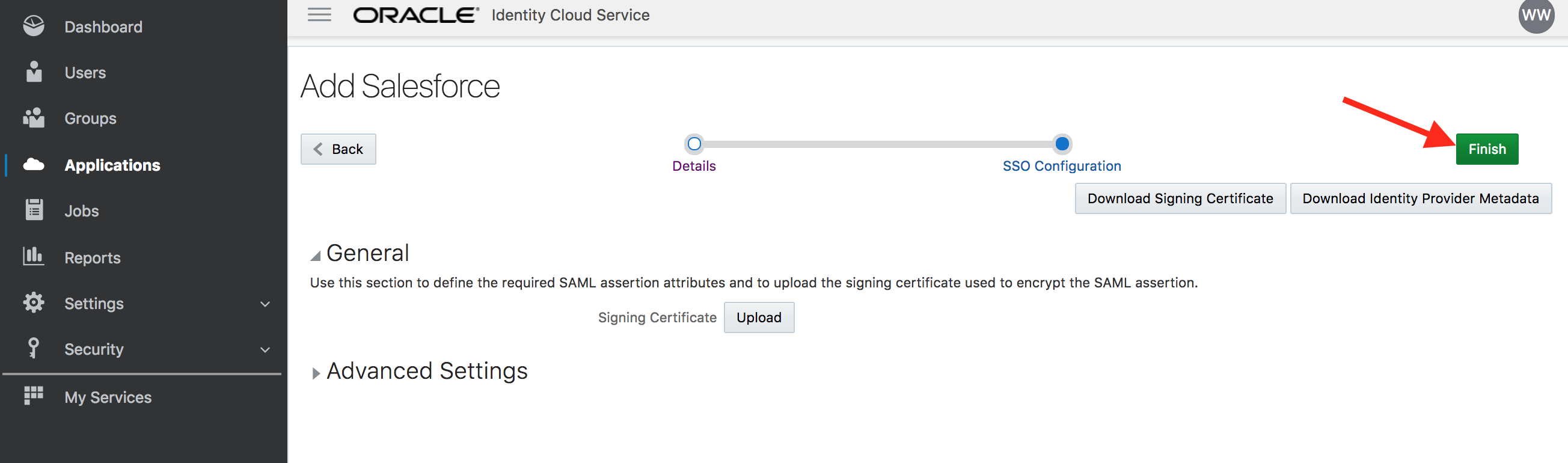Click the Reports bar chart icon
This screenshot has width=1568, height=463.
click(x=34, y=256)
